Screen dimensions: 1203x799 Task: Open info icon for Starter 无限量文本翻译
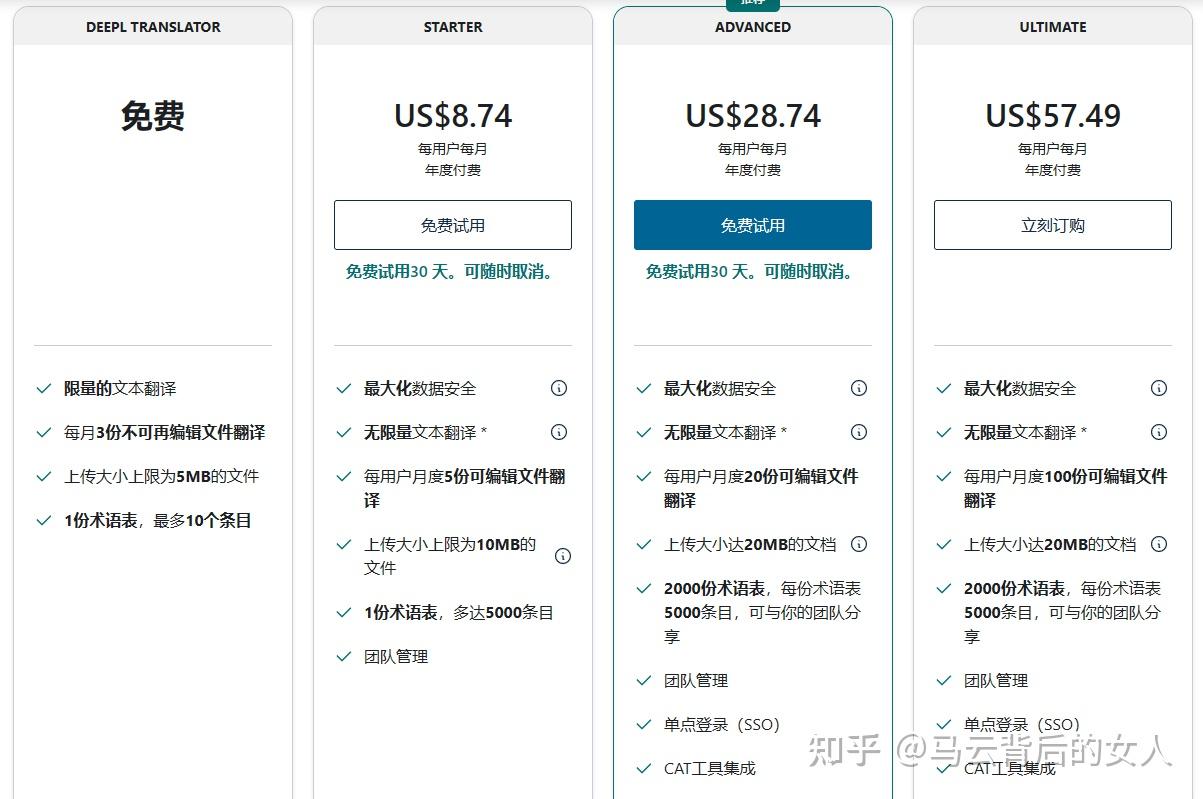click(x=559, y=432)
